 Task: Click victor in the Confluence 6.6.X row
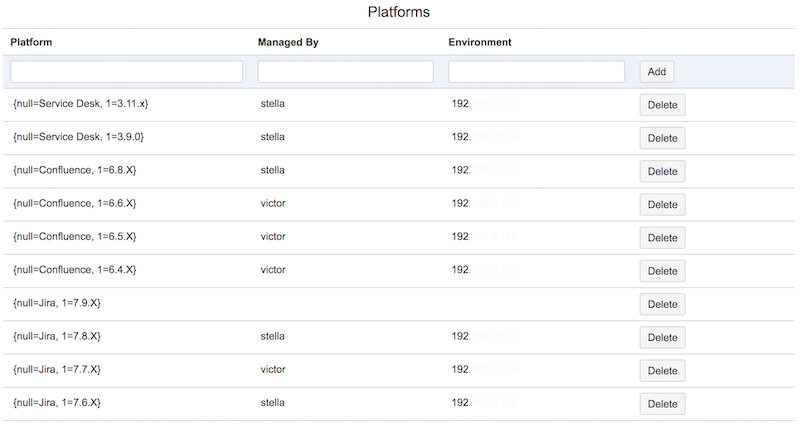(x=273, y=203)
